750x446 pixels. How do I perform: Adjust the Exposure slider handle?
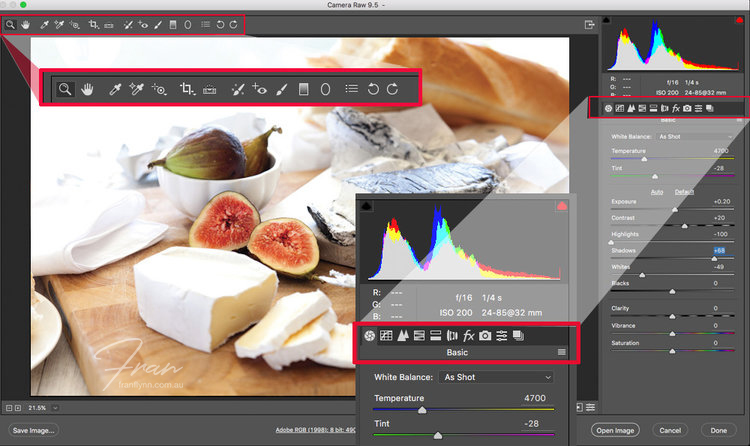[x=675, y=210]
